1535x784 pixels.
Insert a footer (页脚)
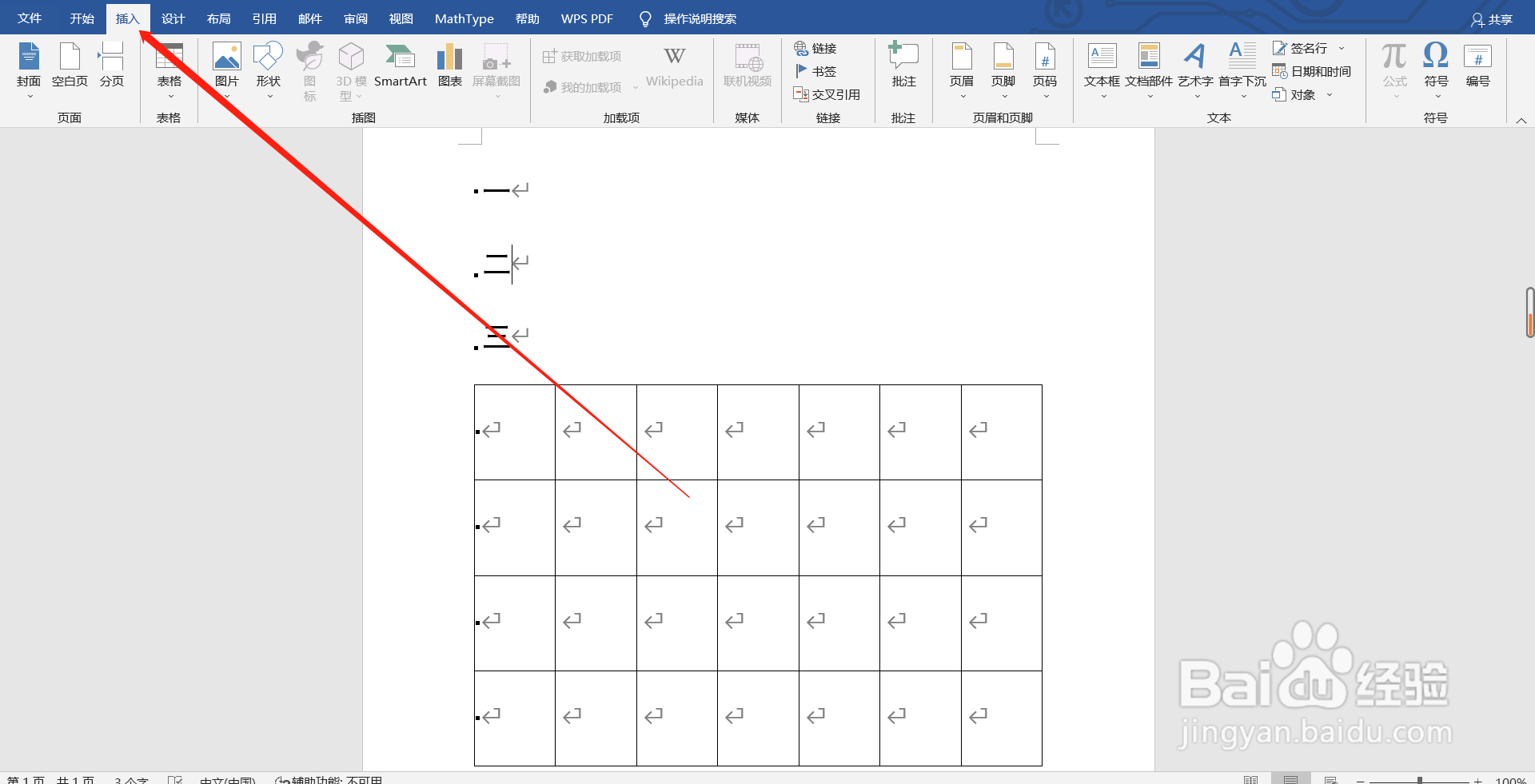1003,70
